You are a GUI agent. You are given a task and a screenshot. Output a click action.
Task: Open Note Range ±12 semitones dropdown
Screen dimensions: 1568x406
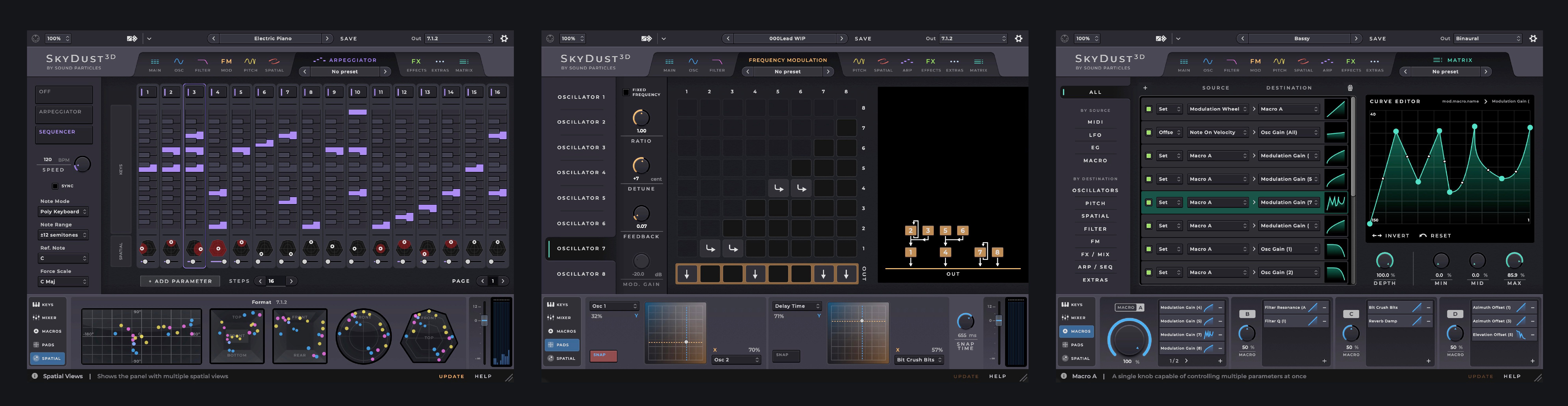pos(63,235)
